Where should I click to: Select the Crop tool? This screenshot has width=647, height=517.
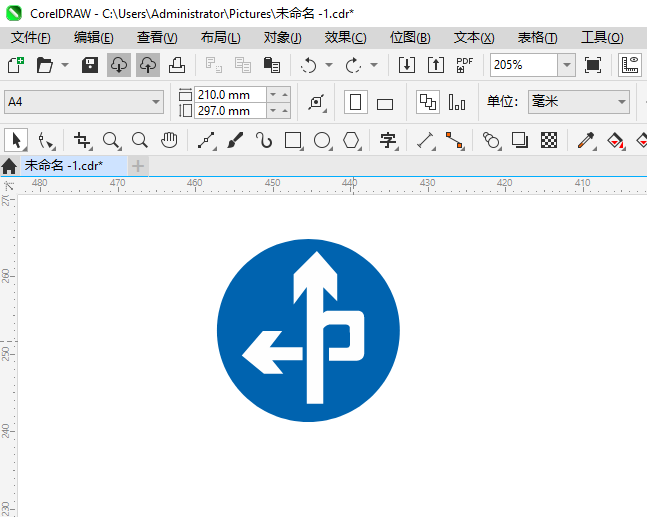coord(83,141)
